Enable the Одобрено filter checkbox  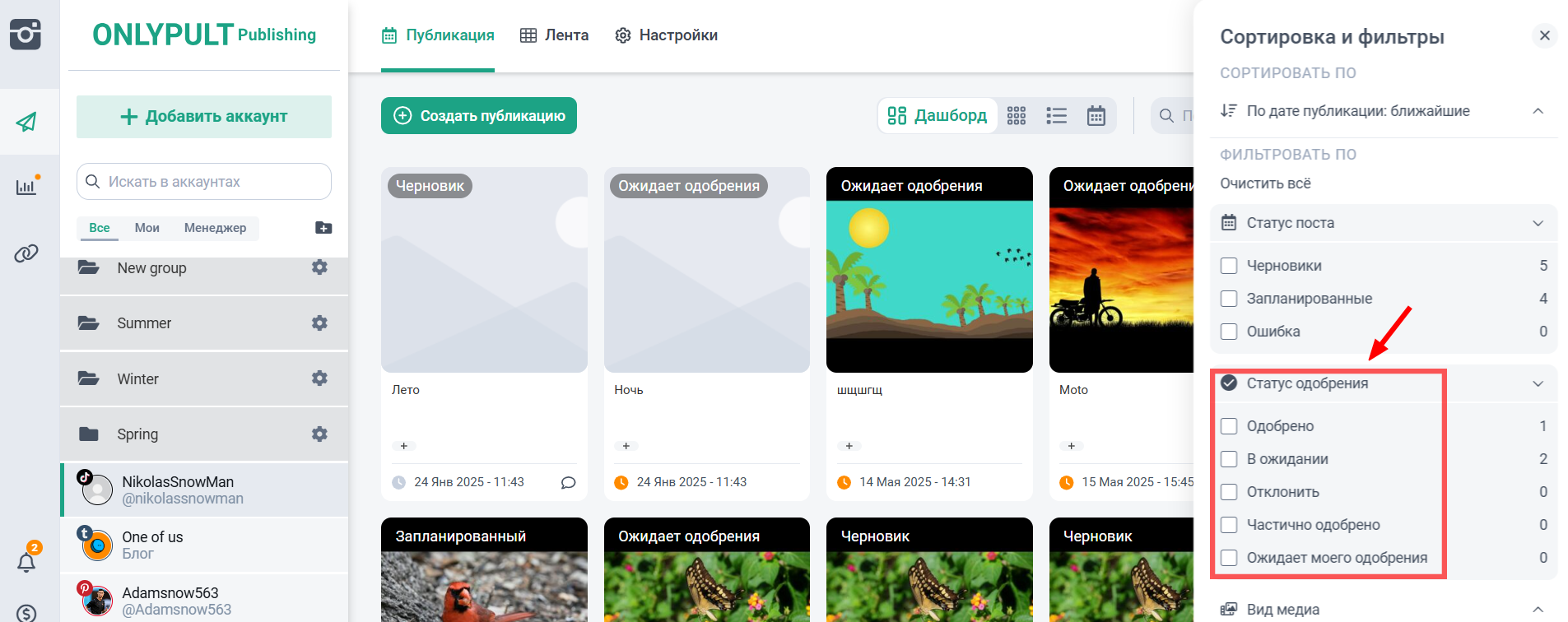click(1229, 426)
